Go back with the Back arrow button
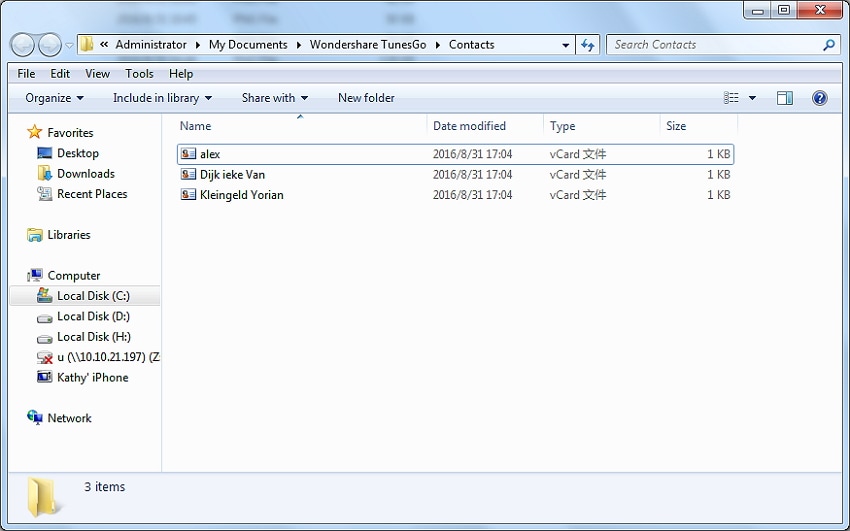 [23, 44]
